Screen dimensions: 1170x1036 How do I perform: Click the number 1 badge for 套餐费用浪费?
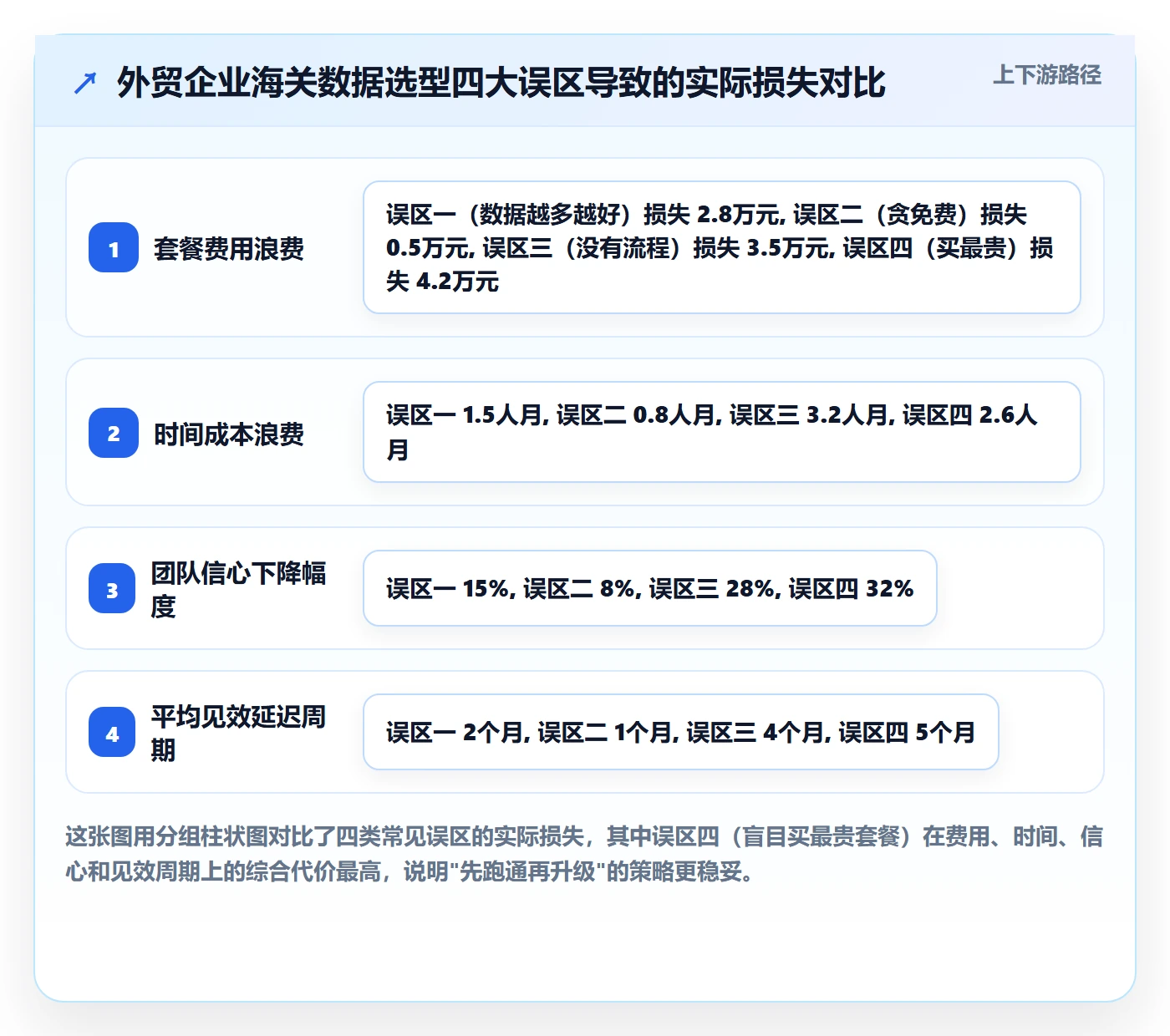[114, 247]
